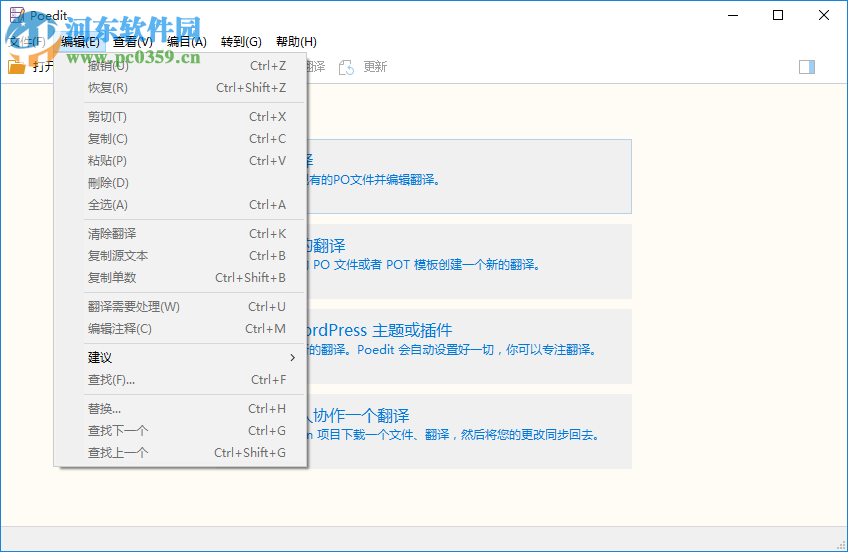Image resolution: width=848 pixels, height=552 pixels.
Task: Choose 粘贴(P) paste menu entry
Action: (181, 161)
